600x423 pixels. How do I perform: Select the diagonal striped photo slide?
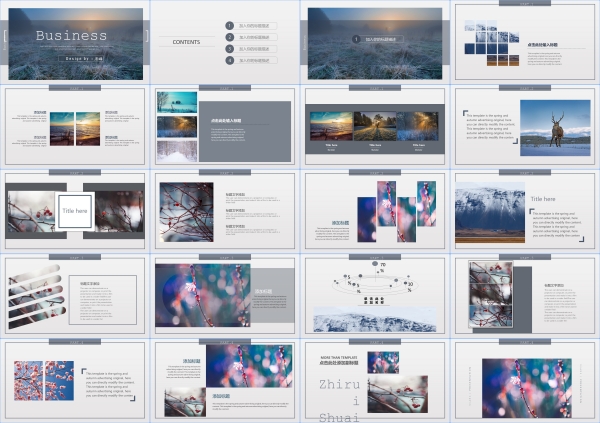(x=75, y=296)
